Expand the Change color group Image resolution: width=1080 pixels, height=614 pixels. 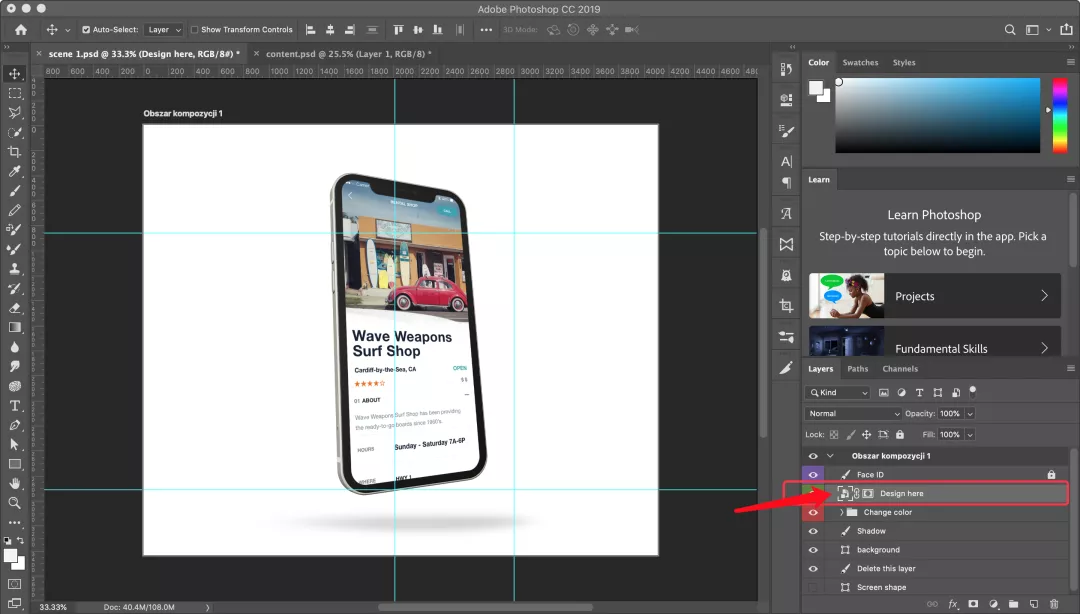click(x=841, y=512)
